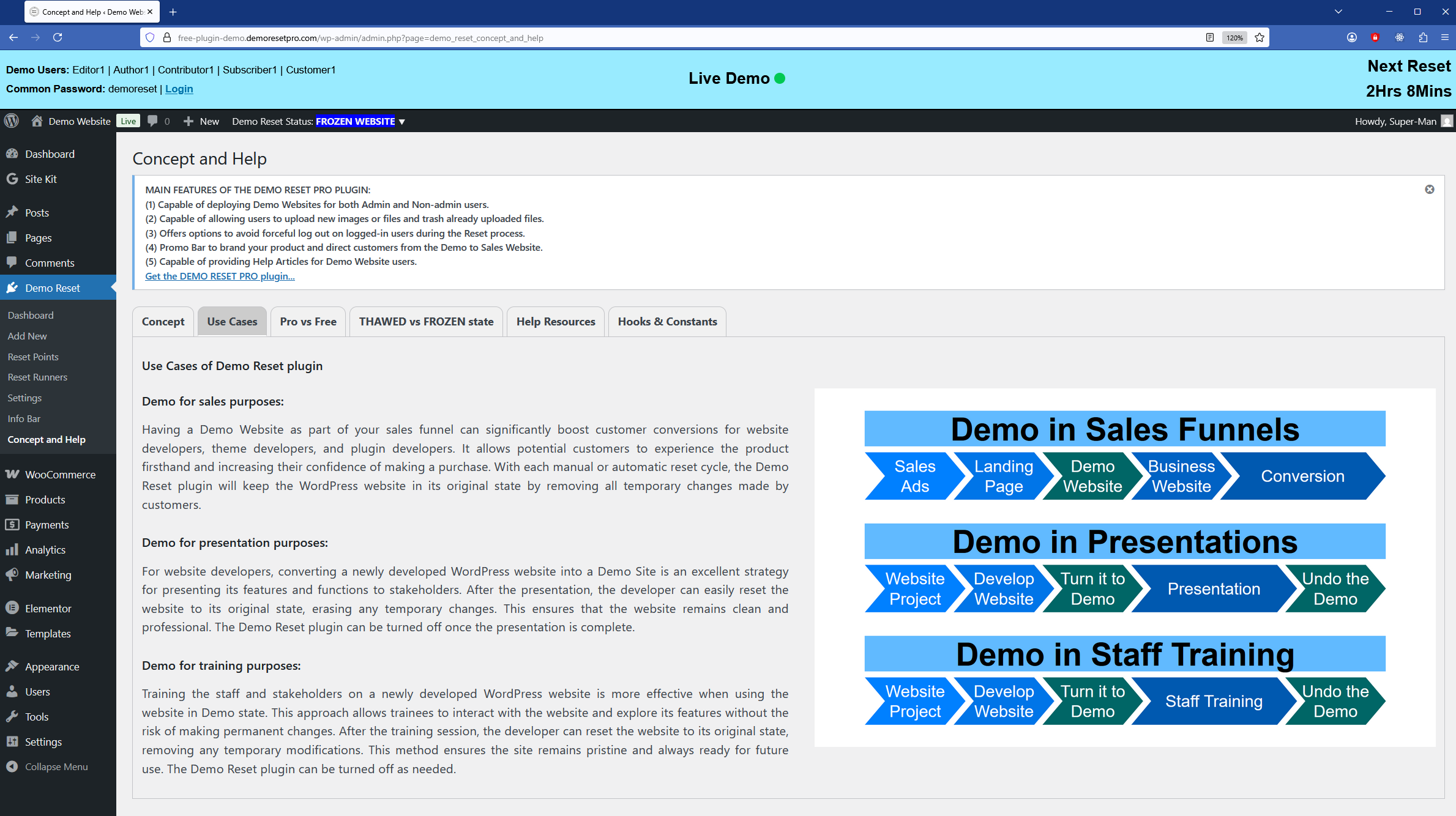Open the Appearance menu
The width and height of the screenshot is (1456, 816).
pos(51,666)
